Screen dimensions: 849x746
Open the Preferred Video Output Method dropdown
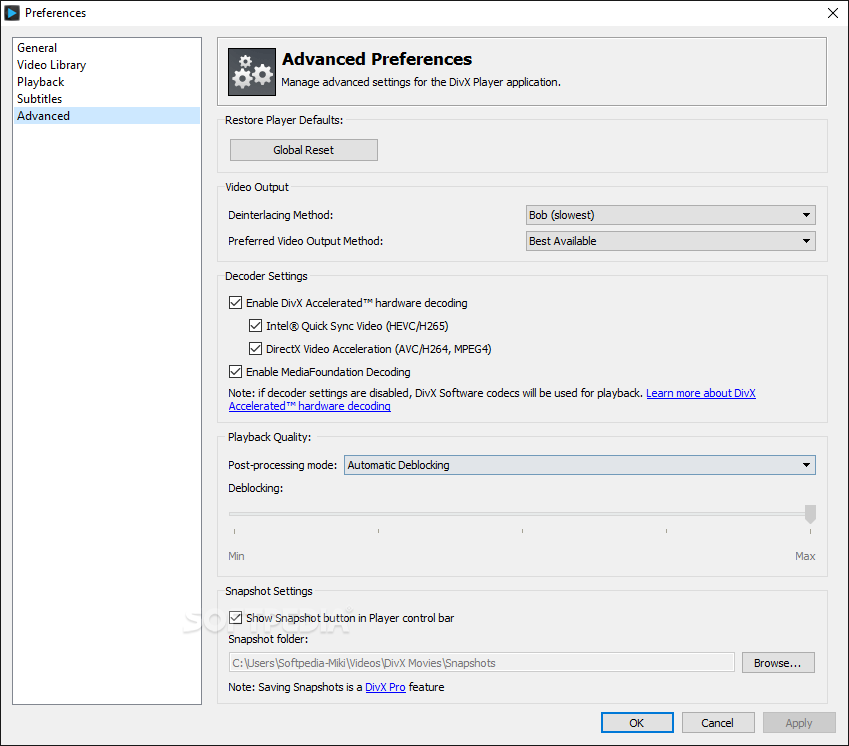[670, 241]
